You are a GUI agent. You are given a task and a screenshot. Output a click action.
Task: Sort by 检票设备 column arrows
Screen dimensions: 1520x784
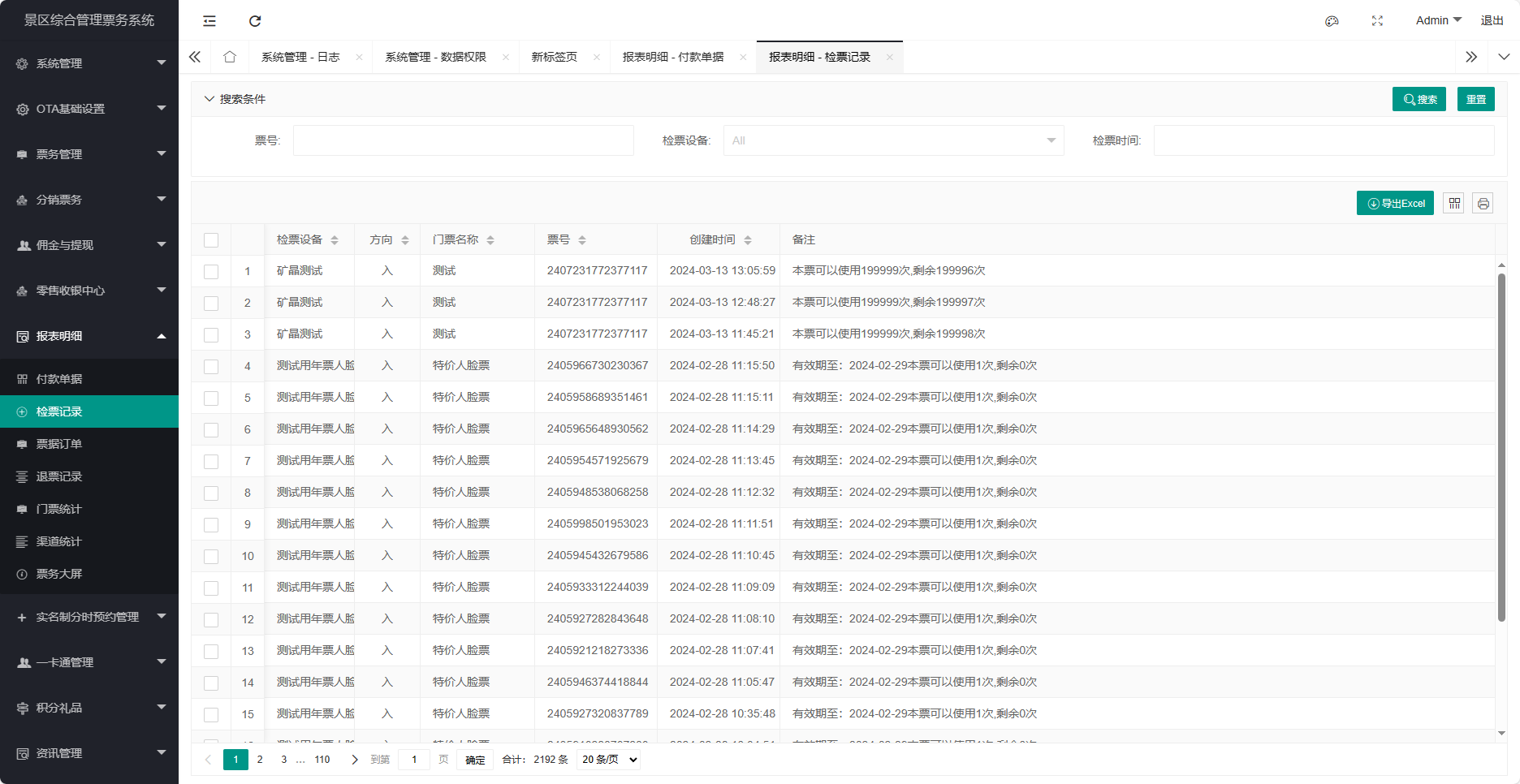click(335, 240)
